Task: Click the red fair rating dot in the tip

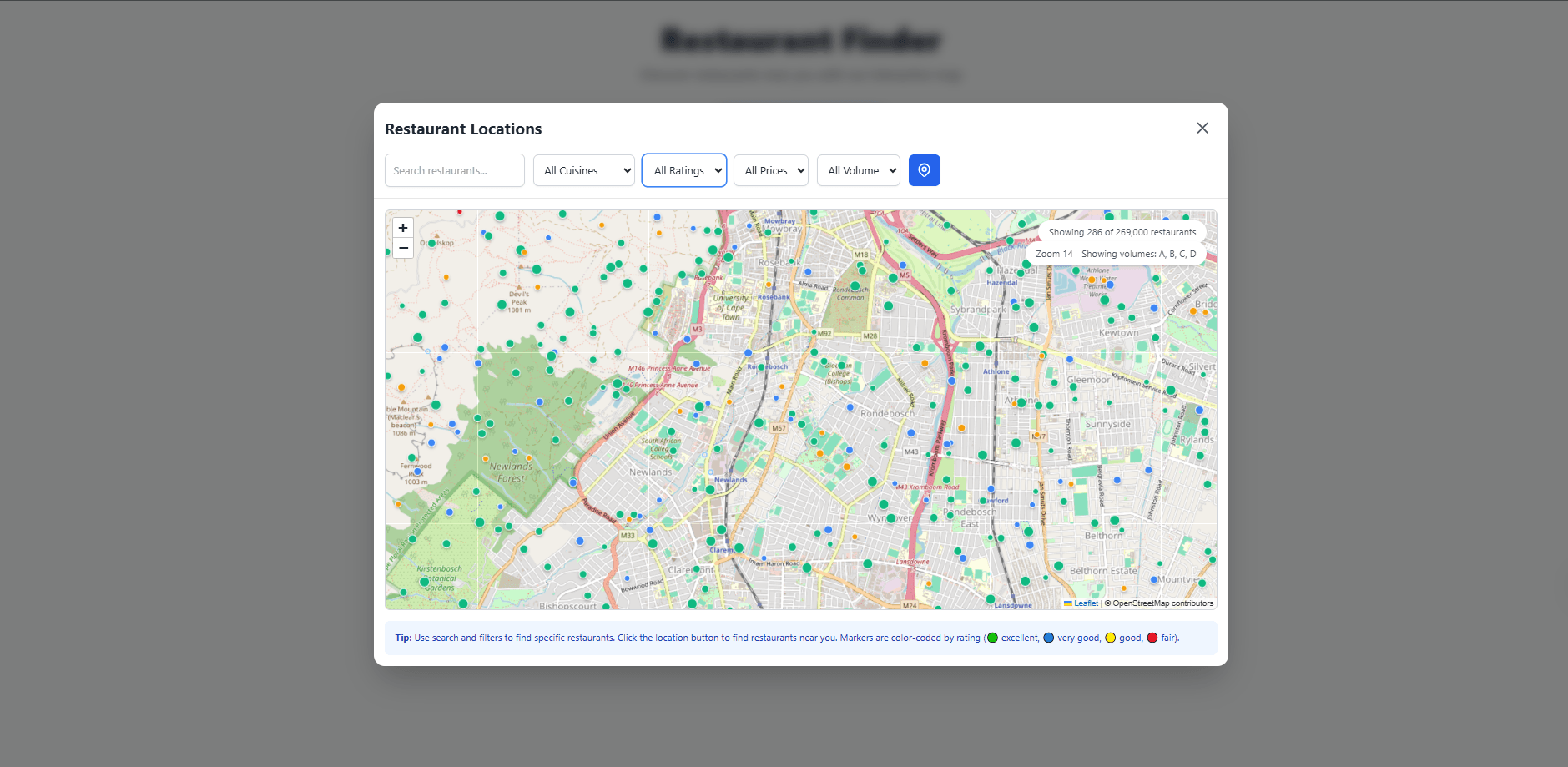Action: coord(1152,638)
